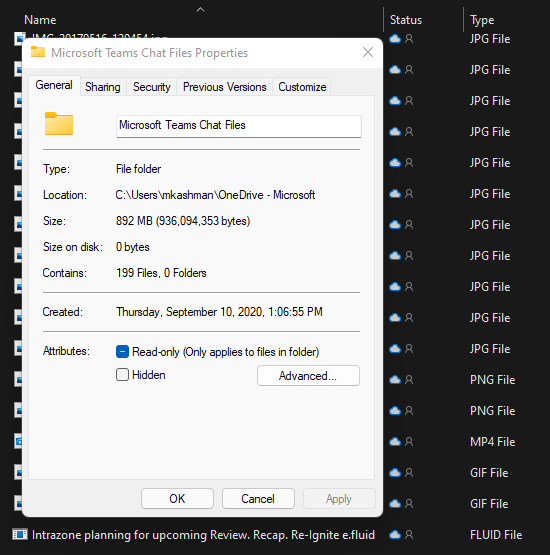
Task: Click the Size on disk 0 bytes value
Action: [133, 247]
